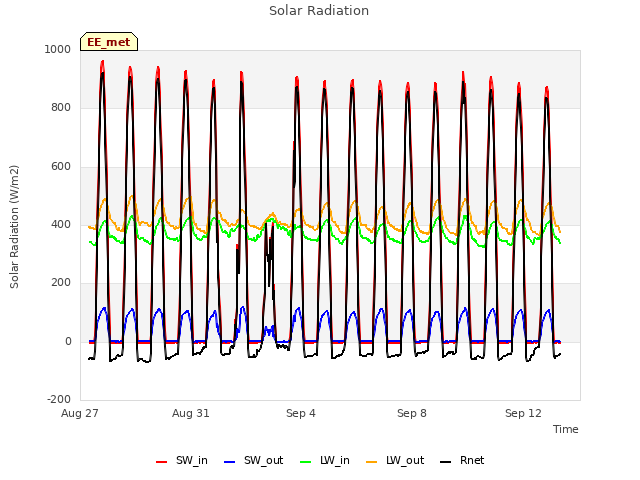Click the red SW_in legend color marker
The image size is (640, 480).
click(161, 462)
